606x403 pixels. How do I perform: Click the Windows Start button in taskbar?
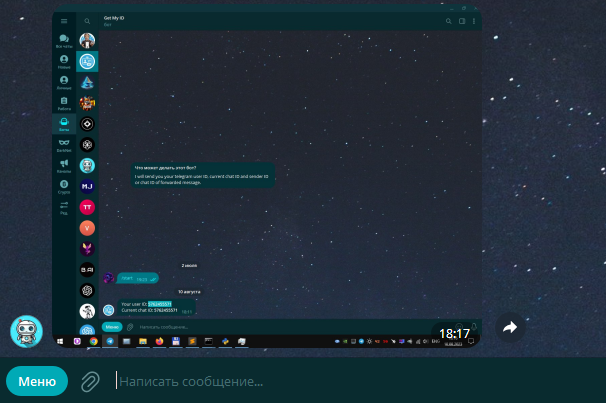click(61, 341)
